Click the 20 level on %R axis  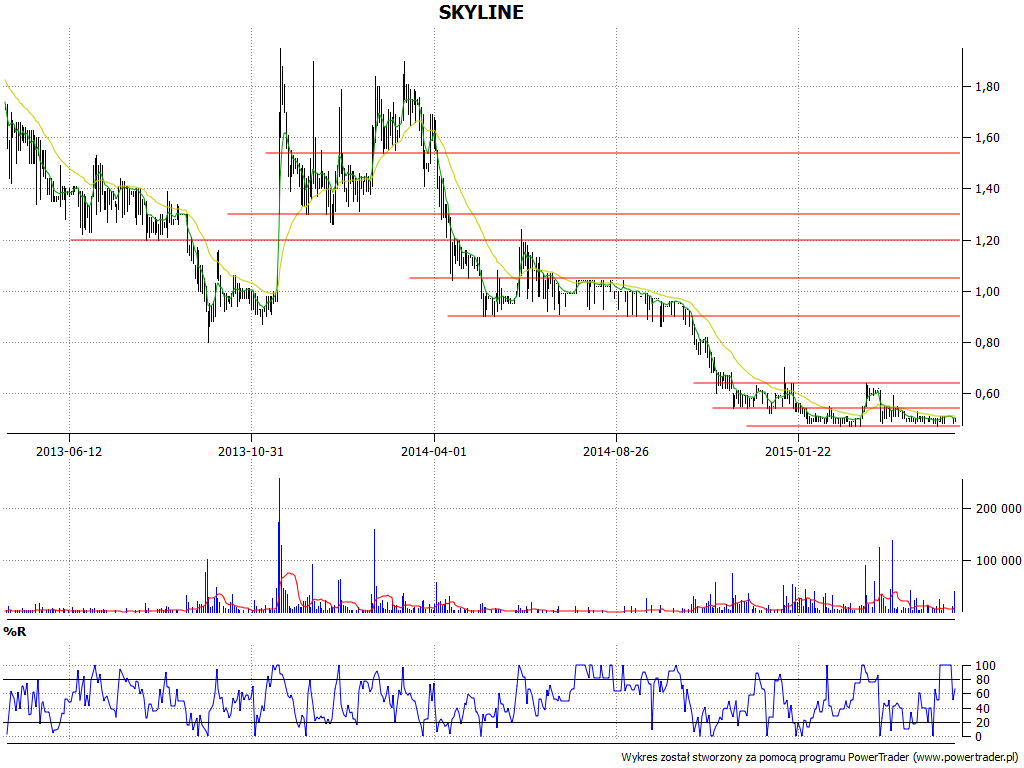click(x=982, y=722)
